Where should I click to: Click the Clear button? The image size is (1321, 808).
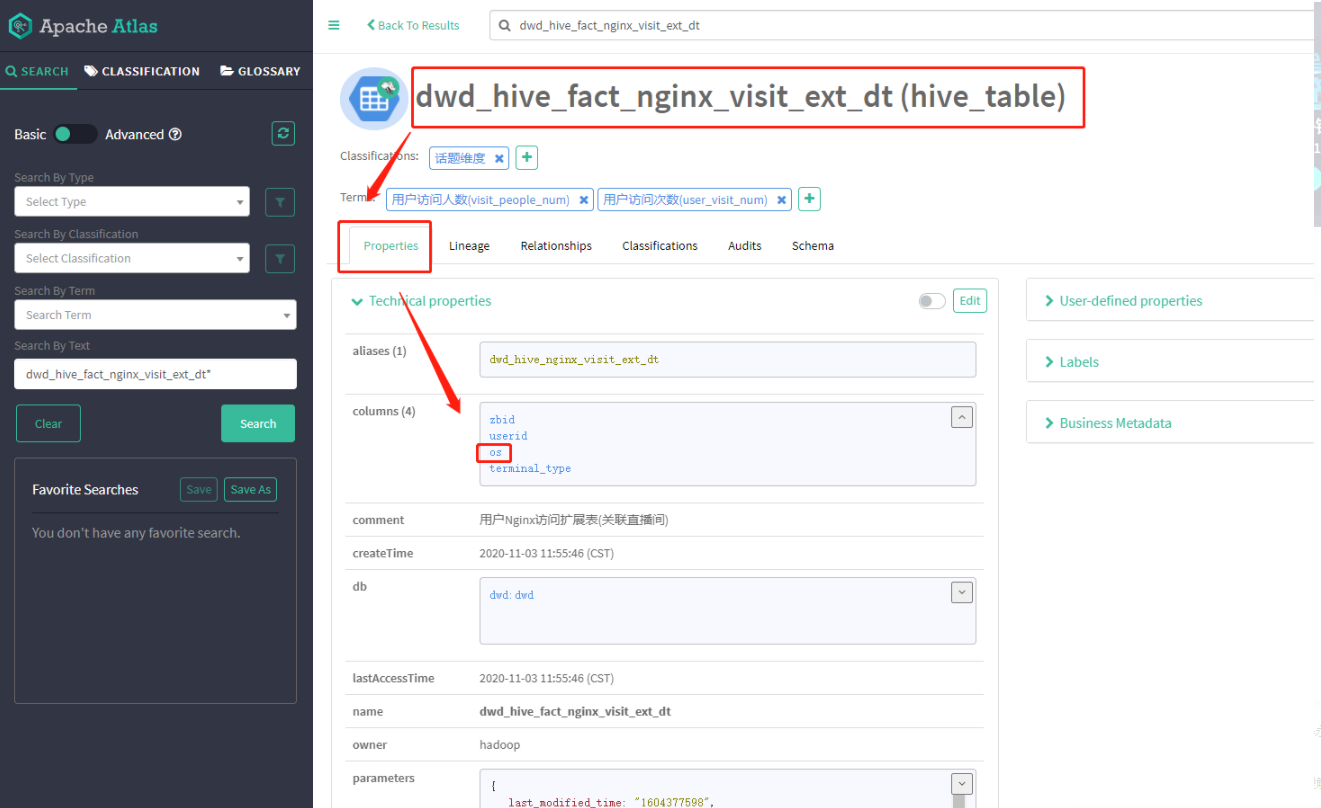48,424
